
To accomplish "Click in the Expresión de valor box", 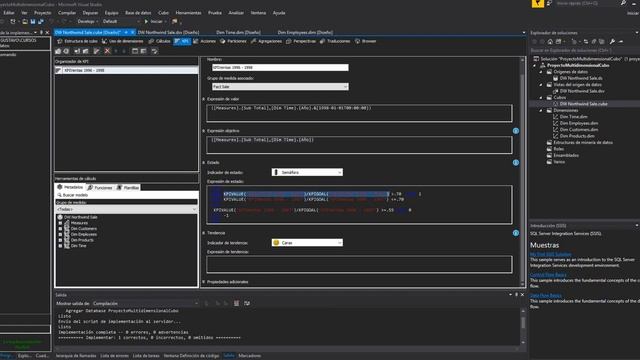I will (x=359, y=113).
